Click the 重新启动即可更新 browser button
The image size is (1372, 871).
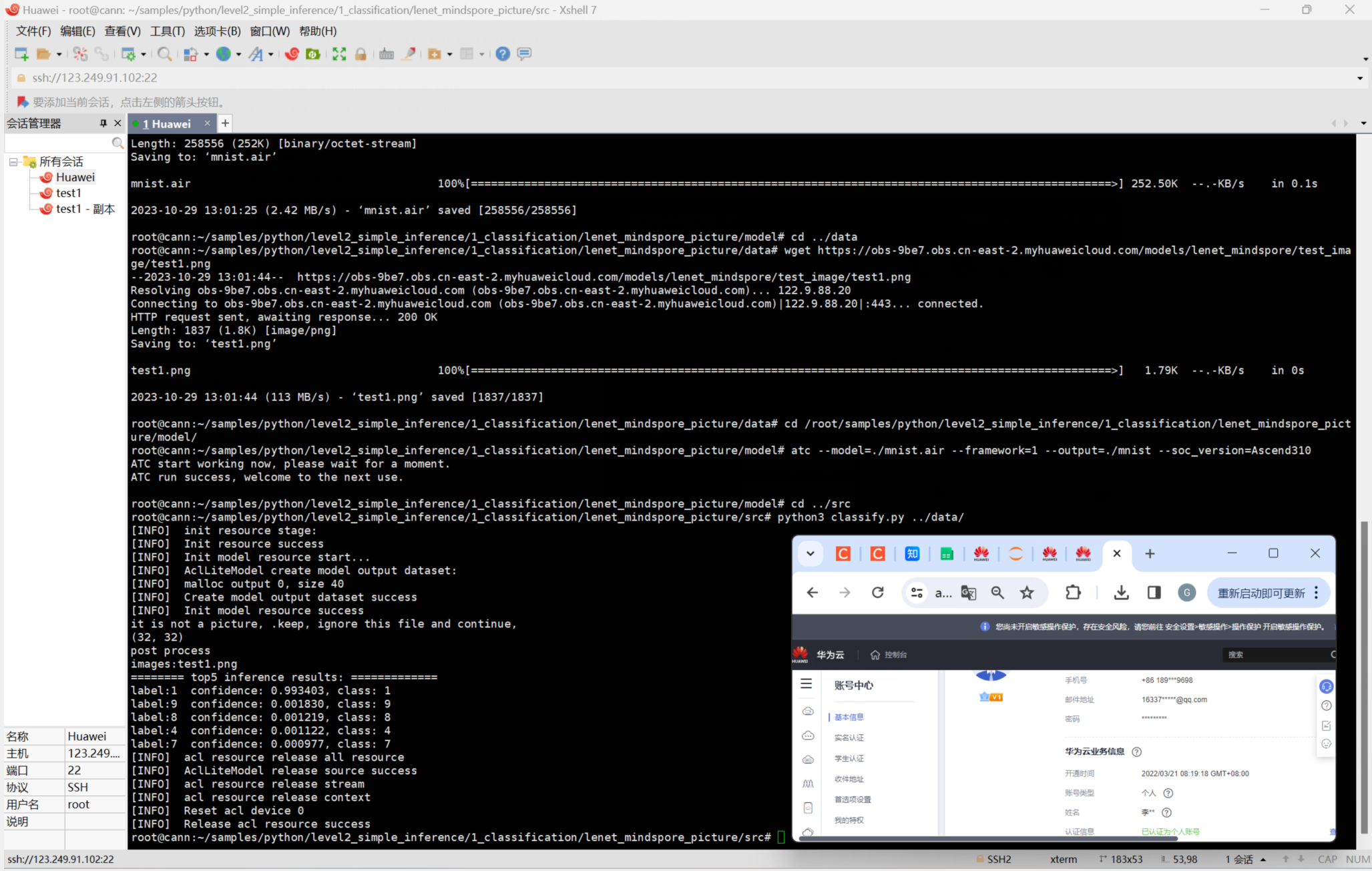click(x=1261, y=593)
